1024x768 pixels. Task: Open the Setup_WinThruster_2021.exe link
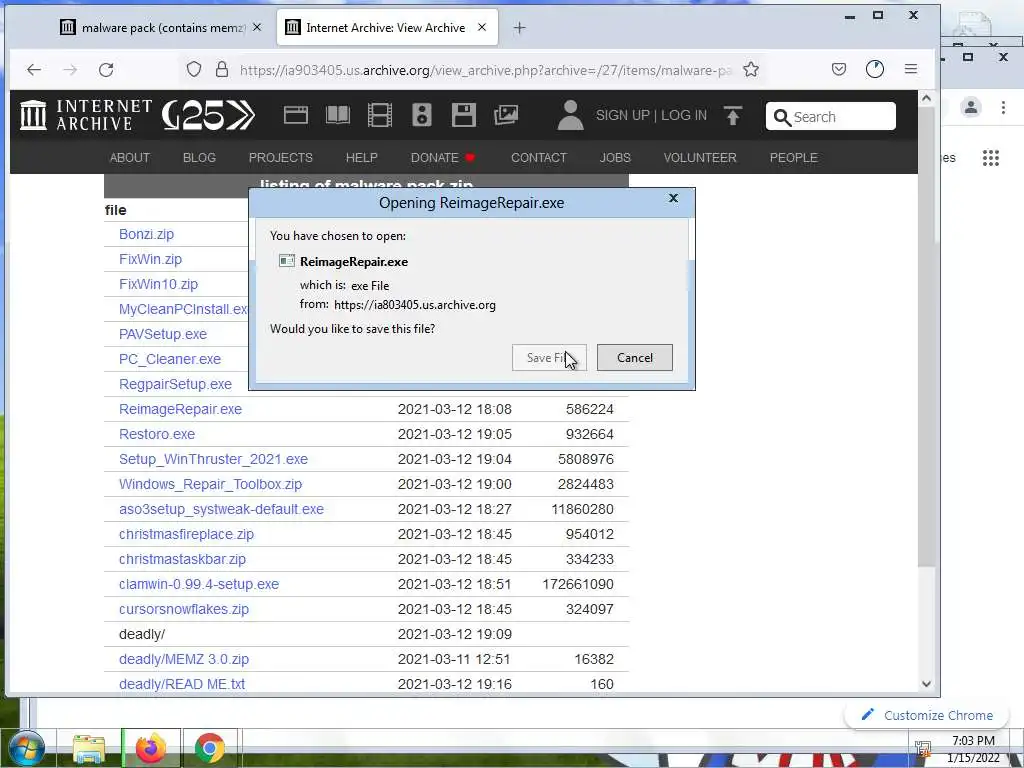coord(213,458)
